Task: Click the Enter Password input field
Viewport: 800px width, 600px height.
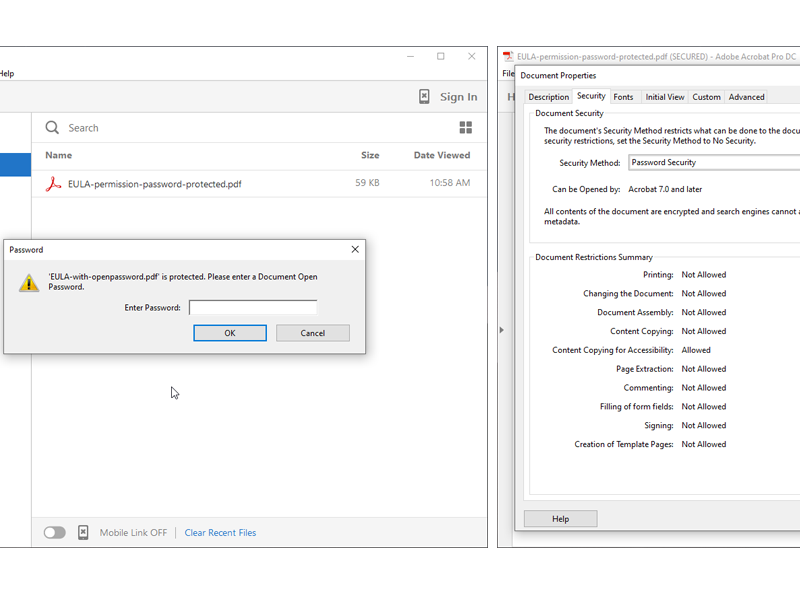Action: click(253, 307)
